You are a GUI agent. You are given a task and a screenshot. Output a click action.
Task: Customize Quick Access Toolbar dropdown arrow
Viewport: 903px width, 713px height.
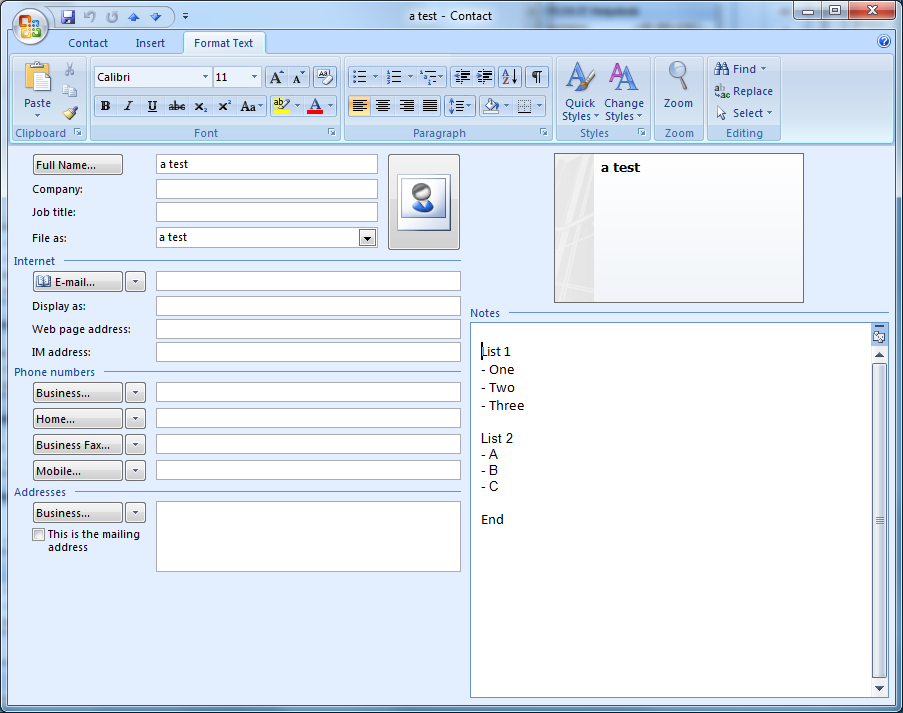pyautogui.click(x=185, y=17)
